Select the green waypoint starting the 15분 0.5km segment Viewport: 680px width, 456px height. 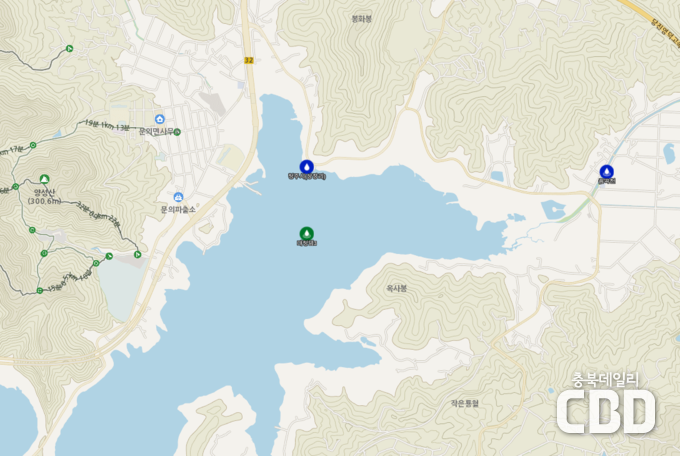[40, 291]
